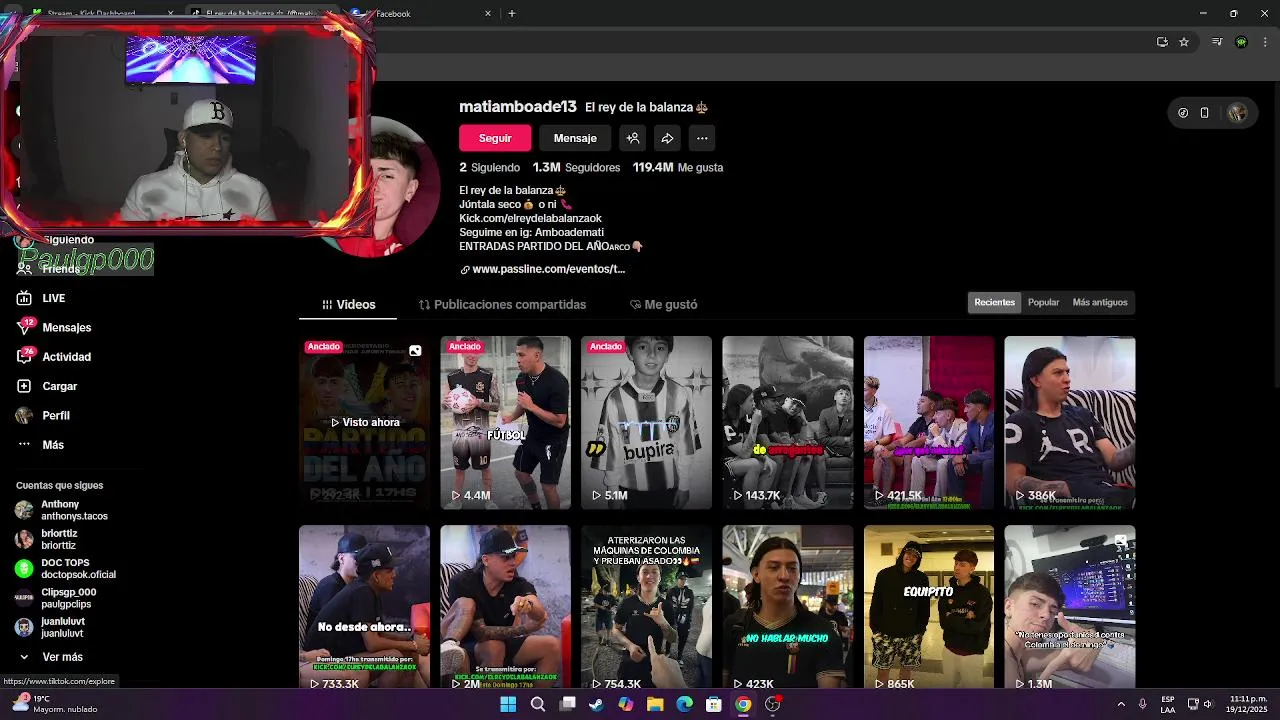Screen dimensions: 1280x720
Task: Open Microsoft Store from the taskbar
Action: [714, 704]
